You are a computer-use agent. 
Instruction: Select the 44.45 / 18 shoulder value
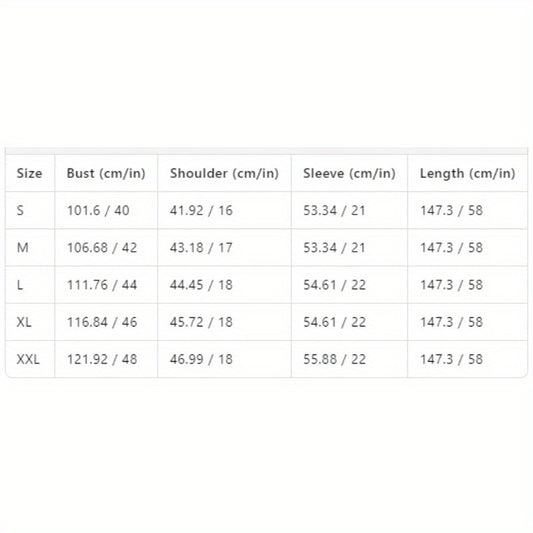[x=201, y=285]
